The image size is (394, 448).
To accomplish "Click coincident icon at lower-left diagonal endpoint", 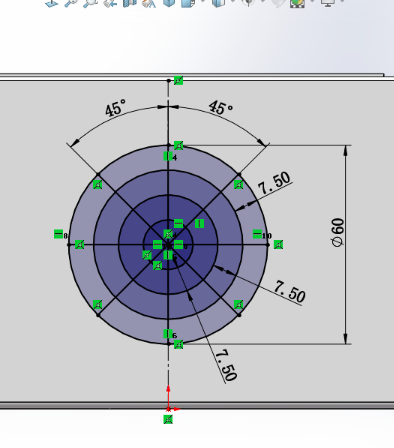I will 98,304.
